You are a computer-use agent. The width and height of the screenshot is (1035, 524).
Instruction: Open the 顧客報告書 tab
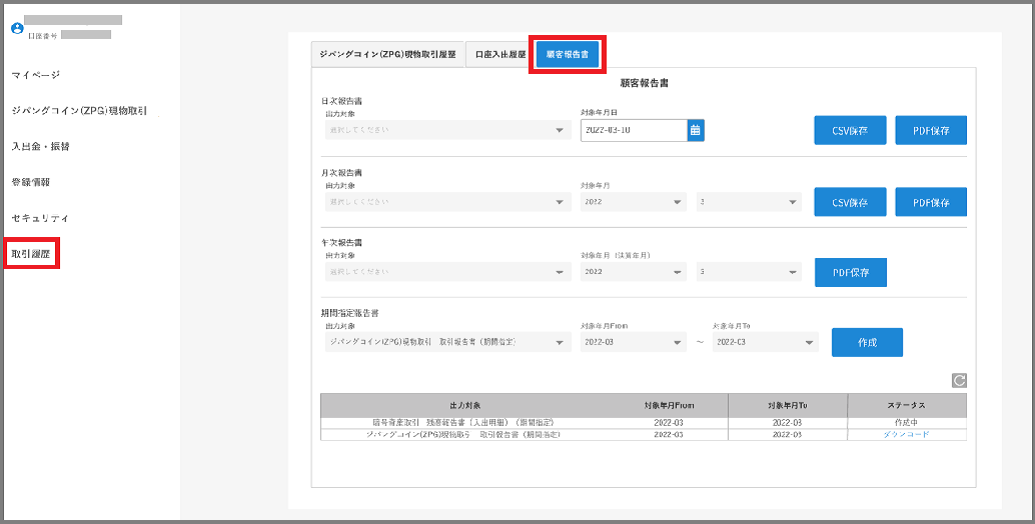pos(567,54)
